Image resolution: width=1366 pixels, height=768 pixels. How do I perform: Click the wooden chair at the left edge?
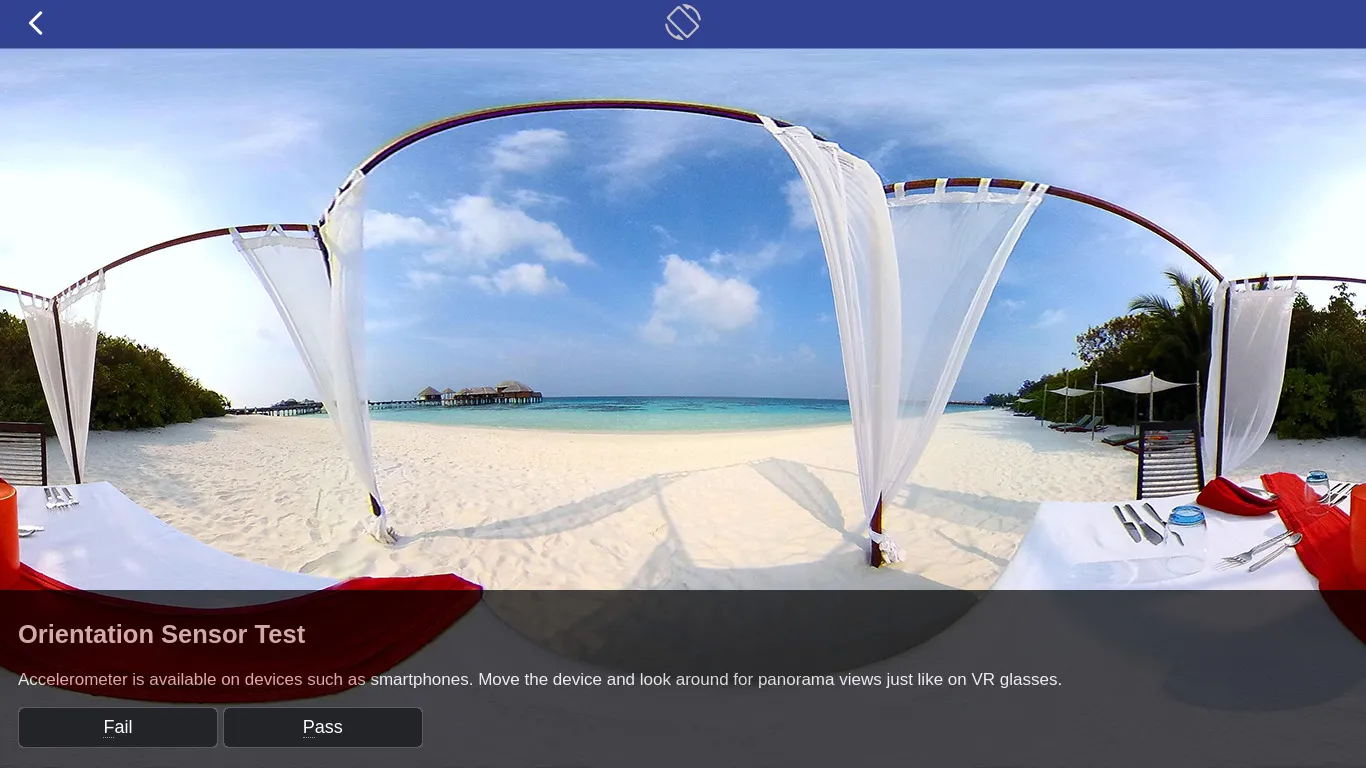(22, 453)
